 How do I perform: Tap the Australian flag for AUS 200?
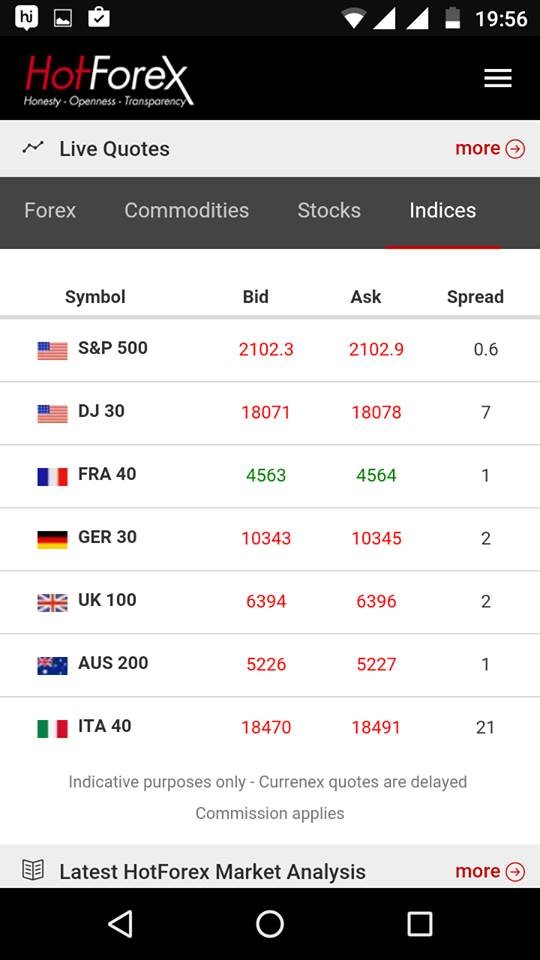tap(52, 666)
